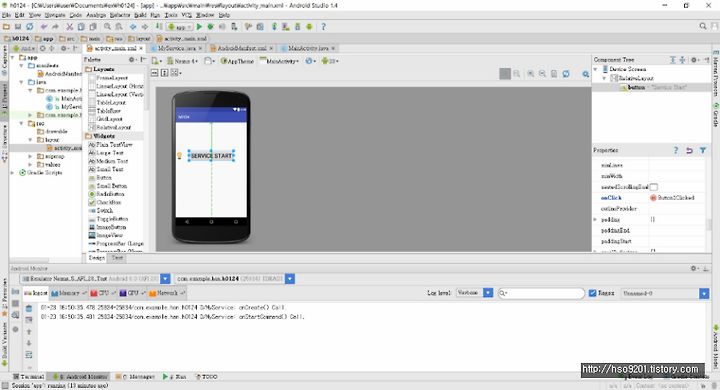Click the designer refresh icon
Viewport: 720px width, 390px height.
coord(566,73)
